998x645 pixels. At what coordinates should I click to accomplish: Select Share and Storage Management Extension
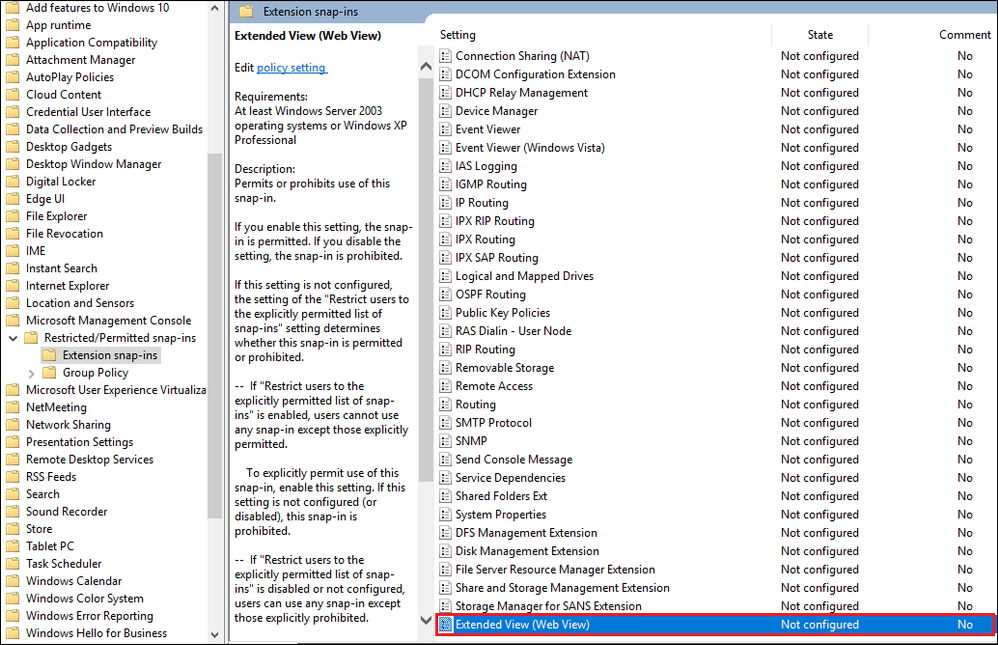point(562,588)
